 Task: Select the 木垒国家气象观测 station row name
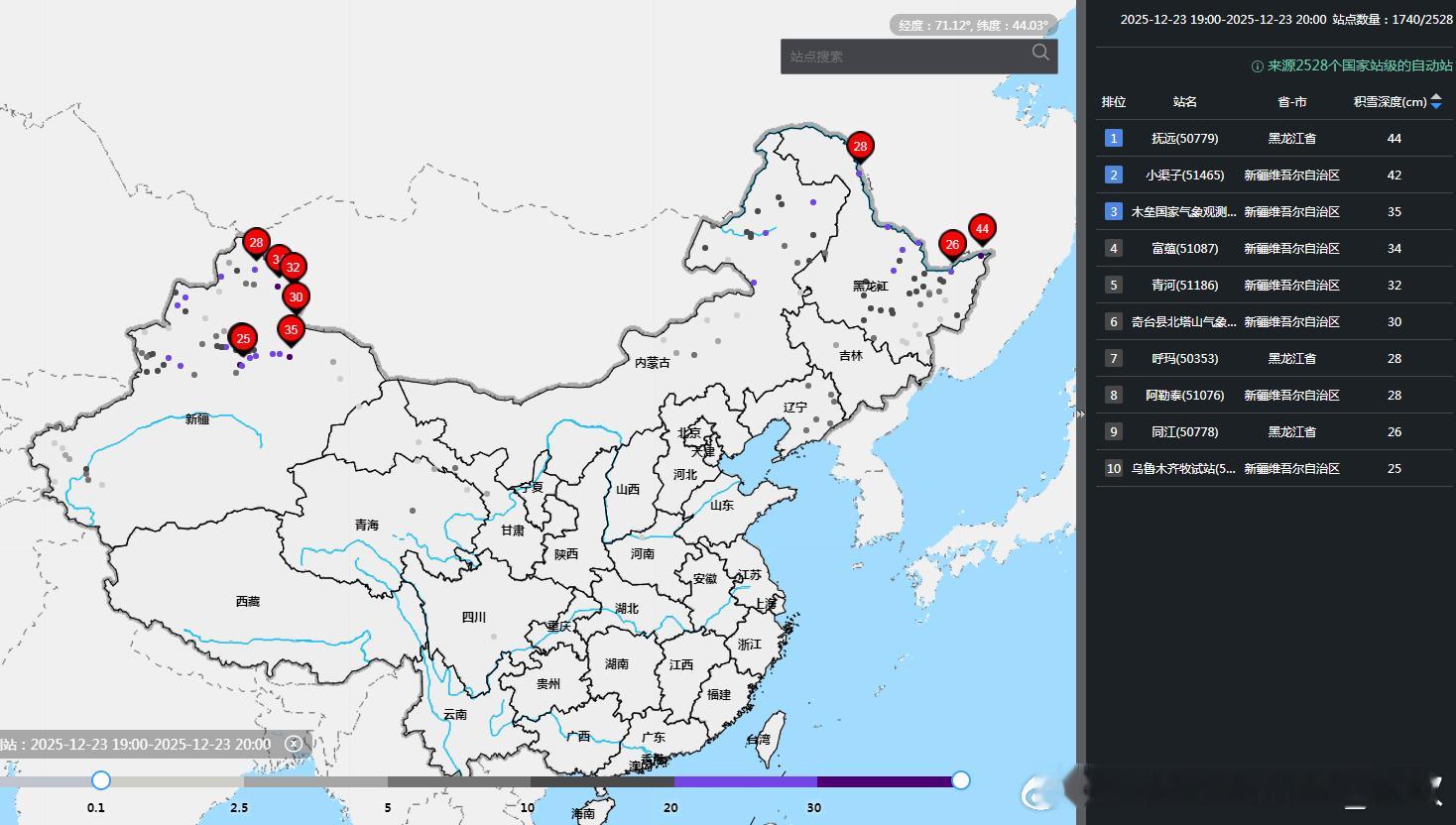(x=1184, y=212)
